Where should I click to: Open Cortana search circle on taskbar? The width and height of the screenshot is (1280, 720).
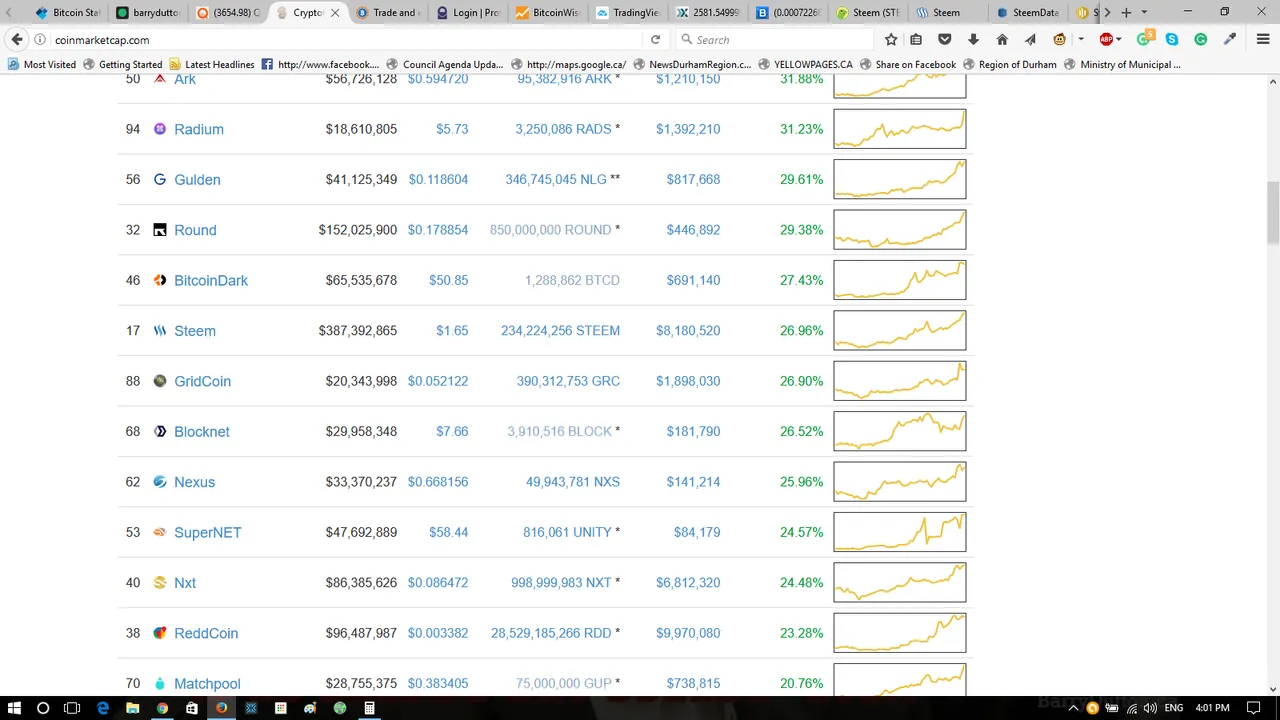[43, 708]
